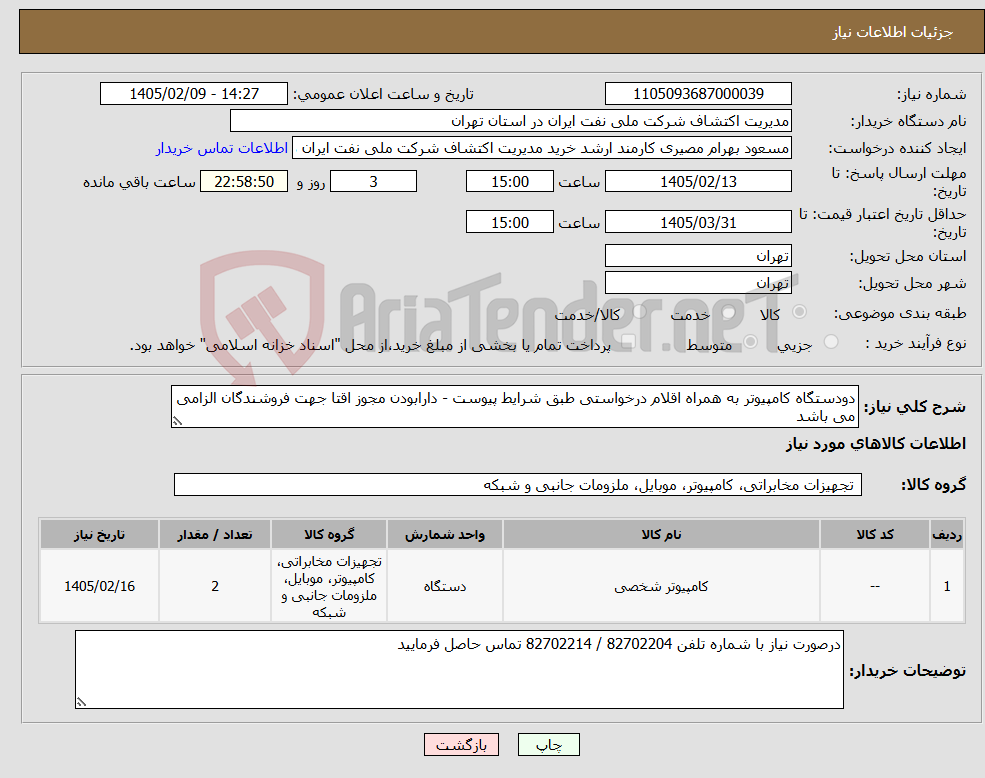
Task: Select the کالا/خدمت radio option
Action: point(639,312)
